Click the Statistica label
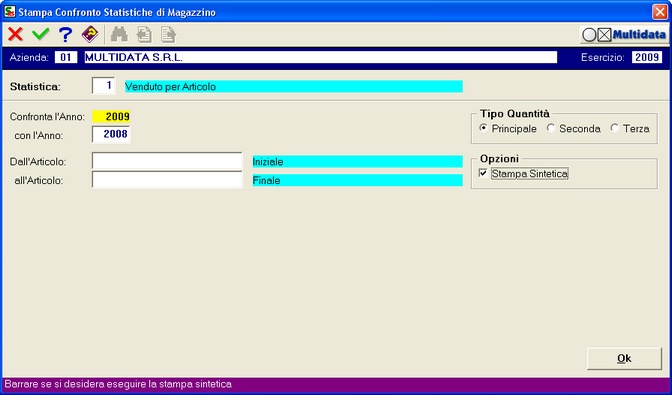This screenshot has height=395, width=672. (x=35, y=87)
